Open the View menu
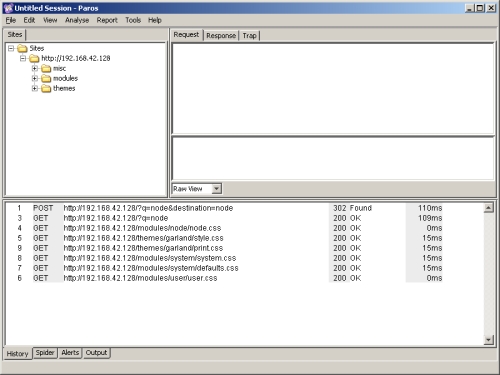Screen dimensions: 500x375 click(x=50, y=20)
